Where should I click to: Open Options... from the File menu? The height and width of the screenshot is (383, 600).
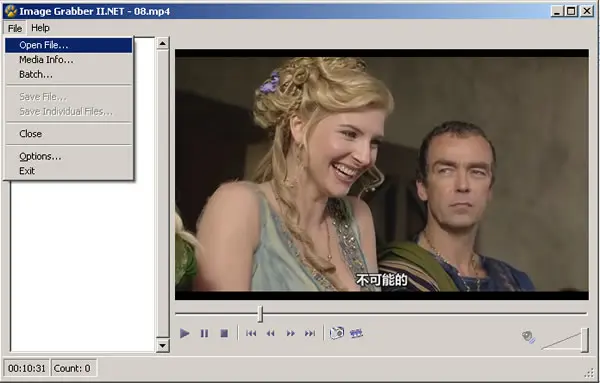click(x=69, y=156)
